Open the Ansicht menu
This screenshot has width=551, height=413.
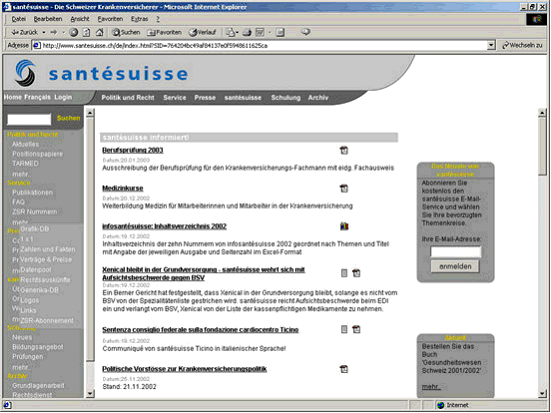click(x=80, y=19)
